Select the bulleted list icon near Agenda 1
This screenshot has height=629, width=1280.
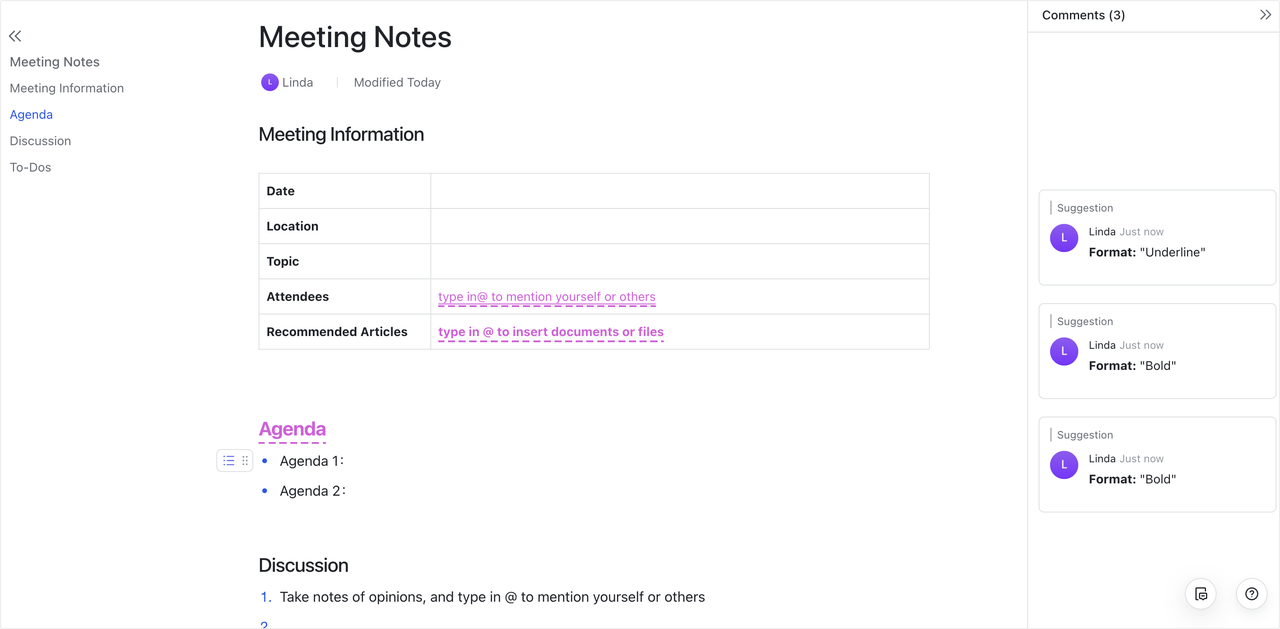pyautogui.click(x=227, y=460)
